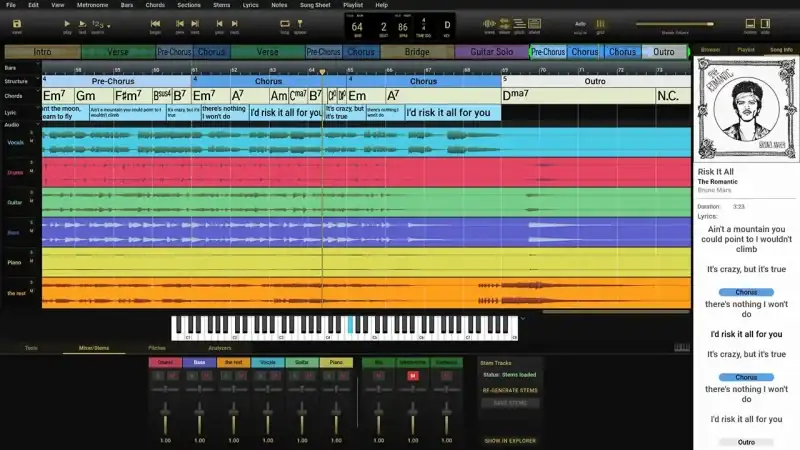Open Browser tab in side panel
Screen dimensions: 800x450
coord(710,49)
